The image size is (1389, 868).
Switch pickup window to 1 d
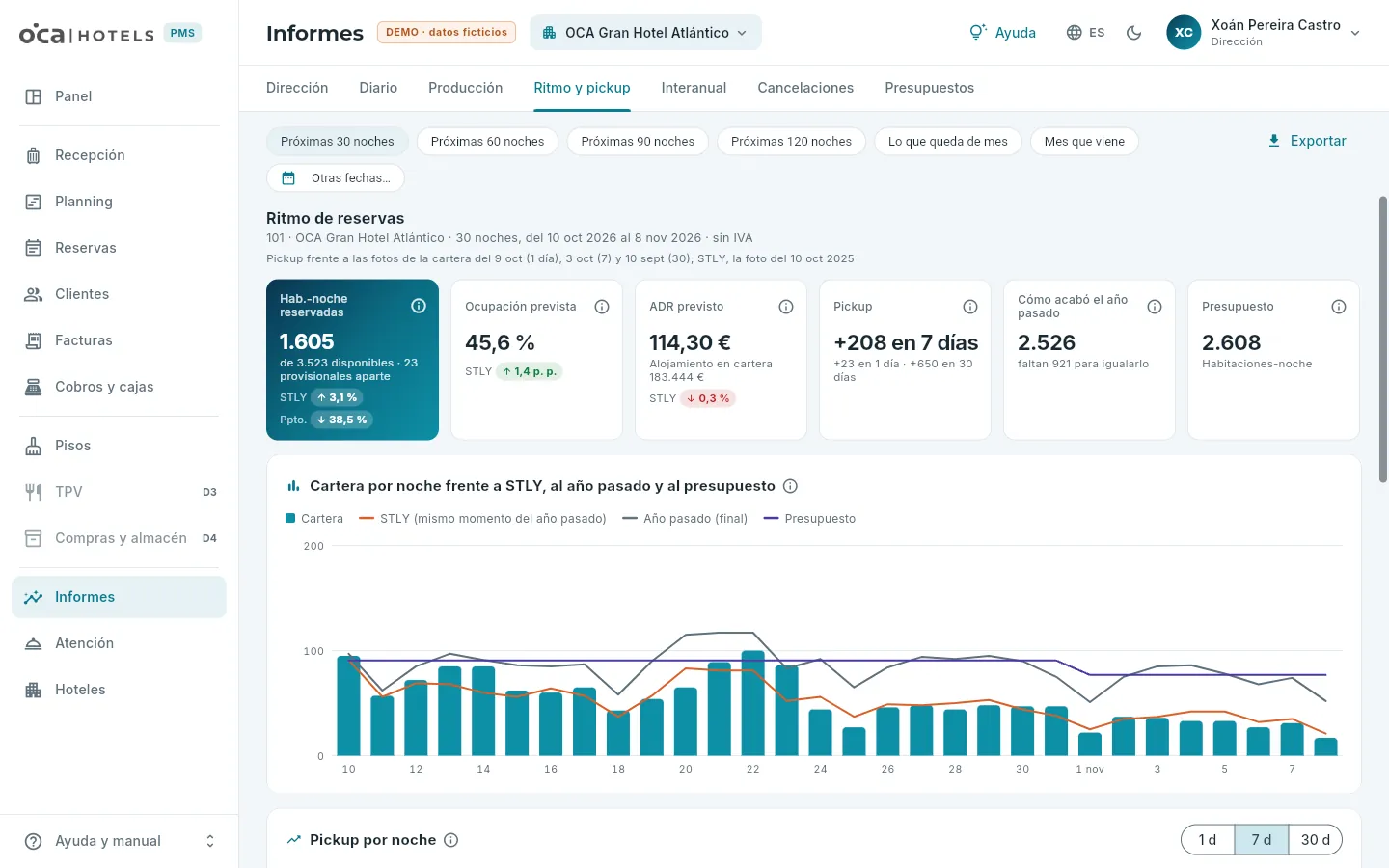(1208, 840)
